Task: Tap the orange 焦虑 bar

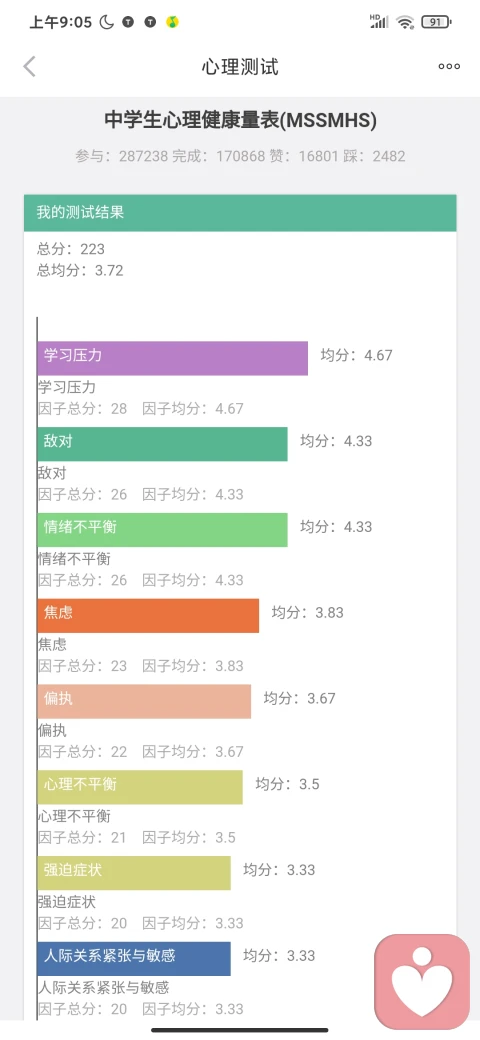Action: [x=148, y=616]
